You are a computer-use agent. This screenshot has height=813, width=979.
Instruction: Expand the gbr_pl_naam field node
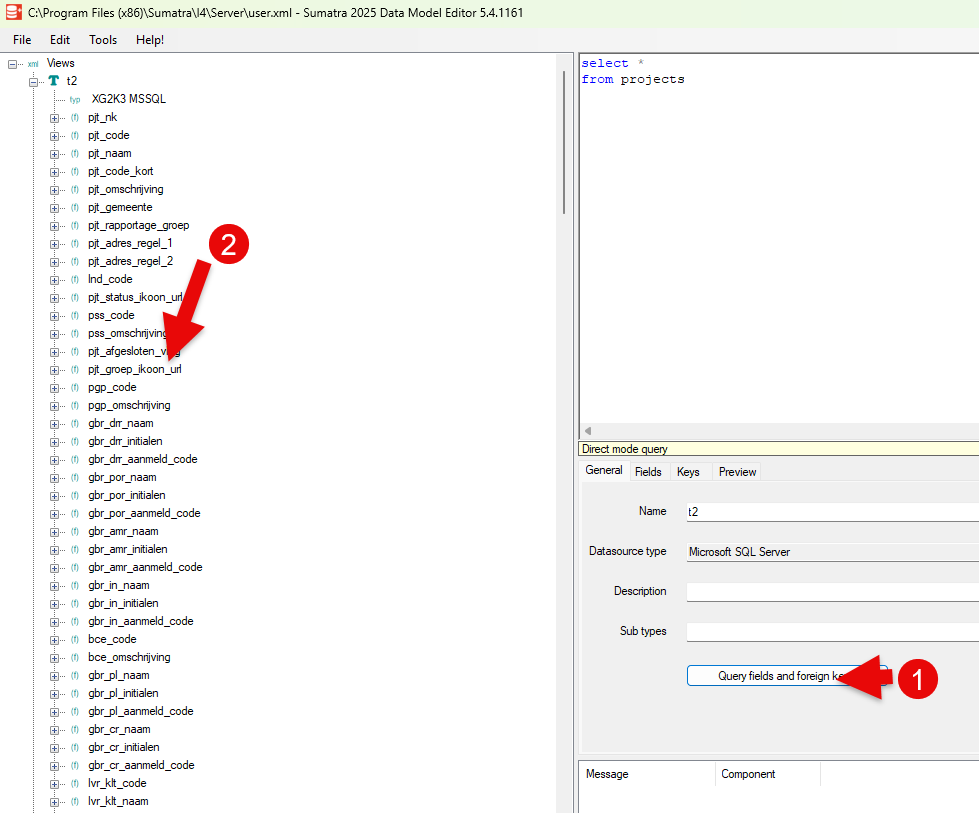click(x=54, y=676)
